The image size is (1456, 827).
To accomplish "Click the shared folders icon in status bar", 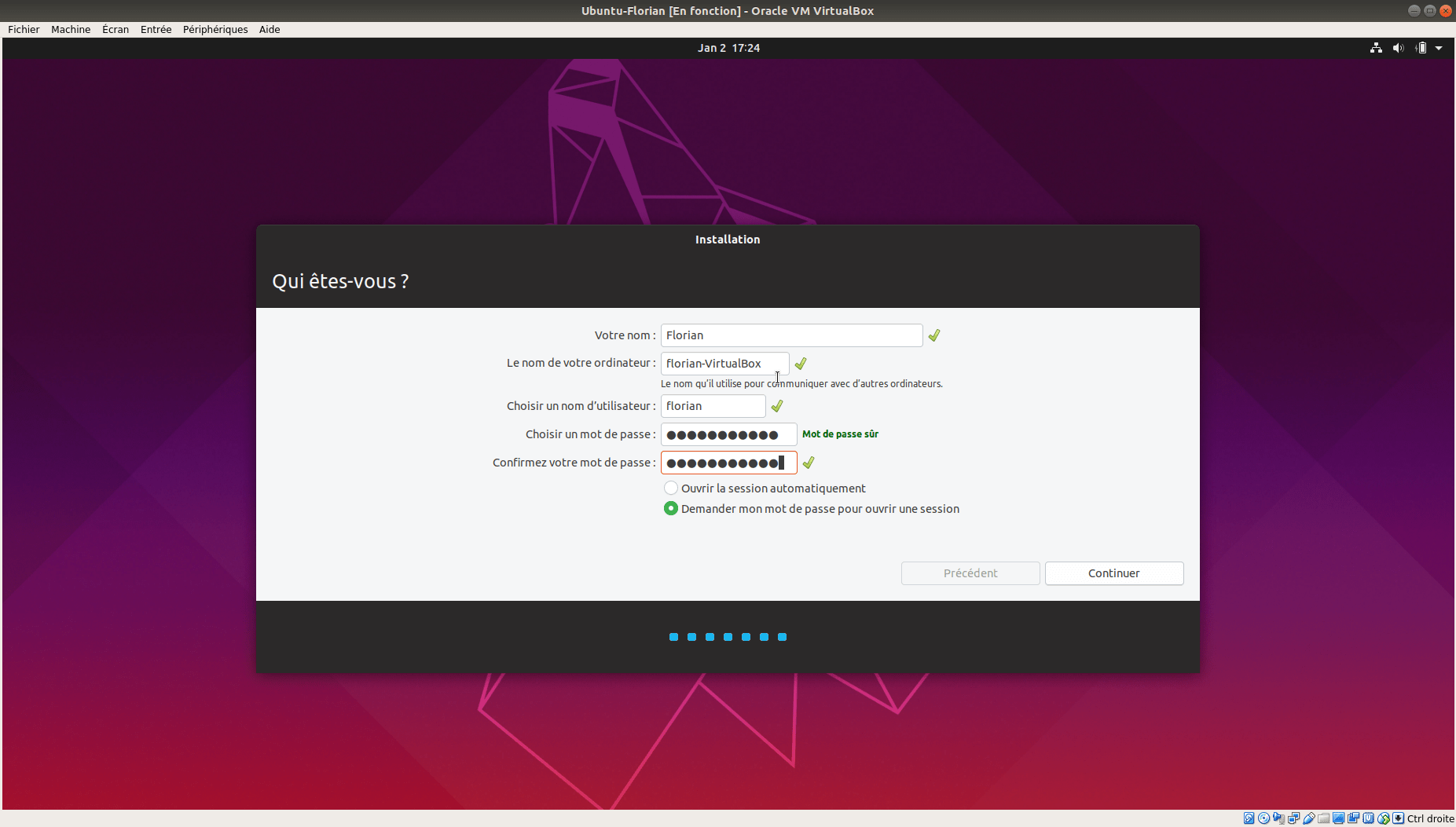I will pos(1324,818).
